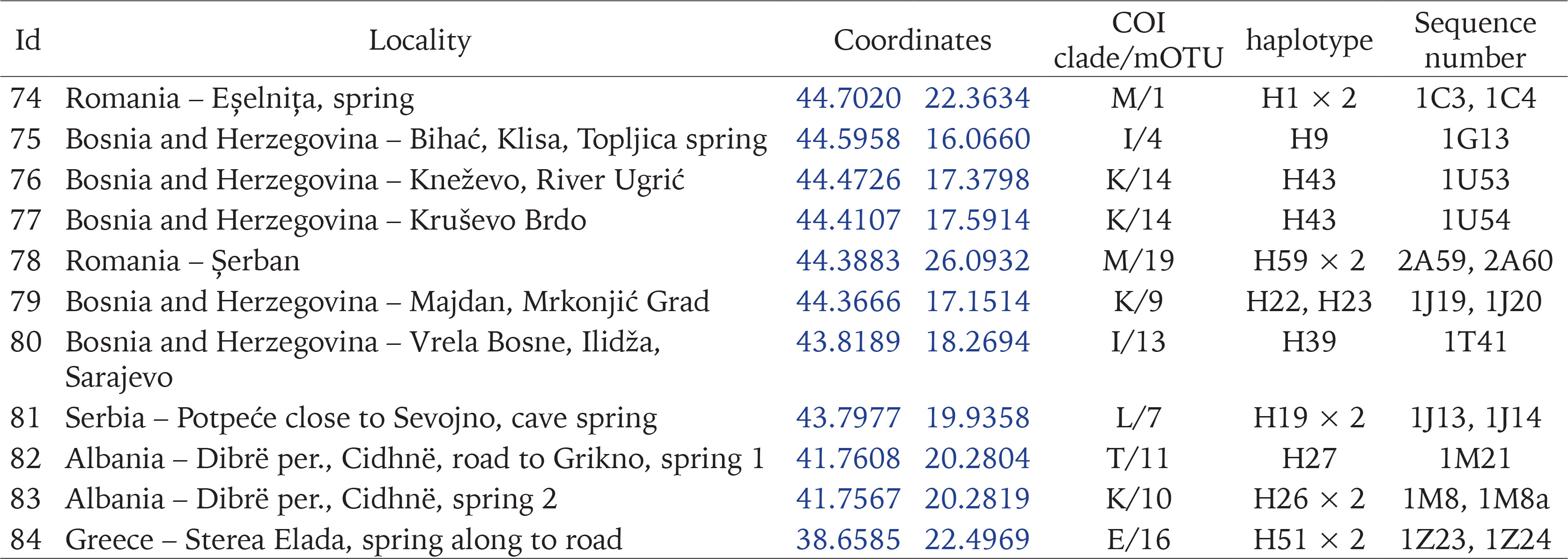
Task: Click the haplotype column header
Action: [x=1309, y=41]
